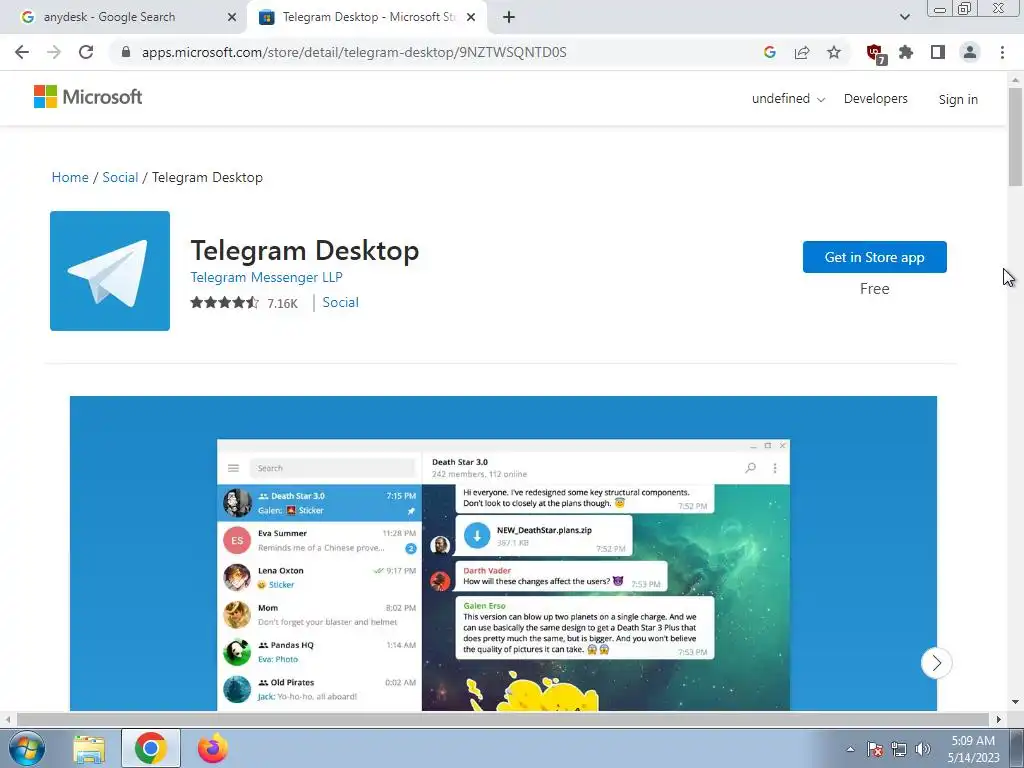
Task: Expand the undefined dropdown menu
Action: coord(788,99)
